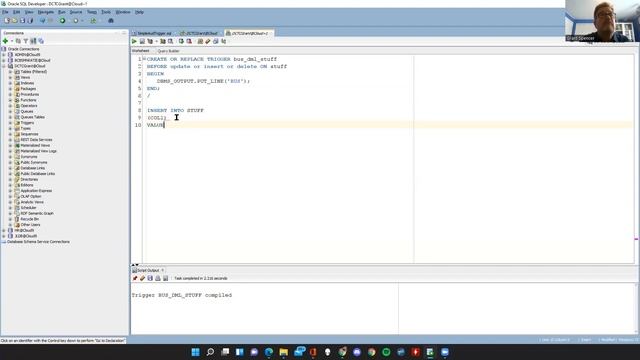
Task: Click the Open folder icon in main toolbar
Action: pyautogui.click(x=14, y=20)
